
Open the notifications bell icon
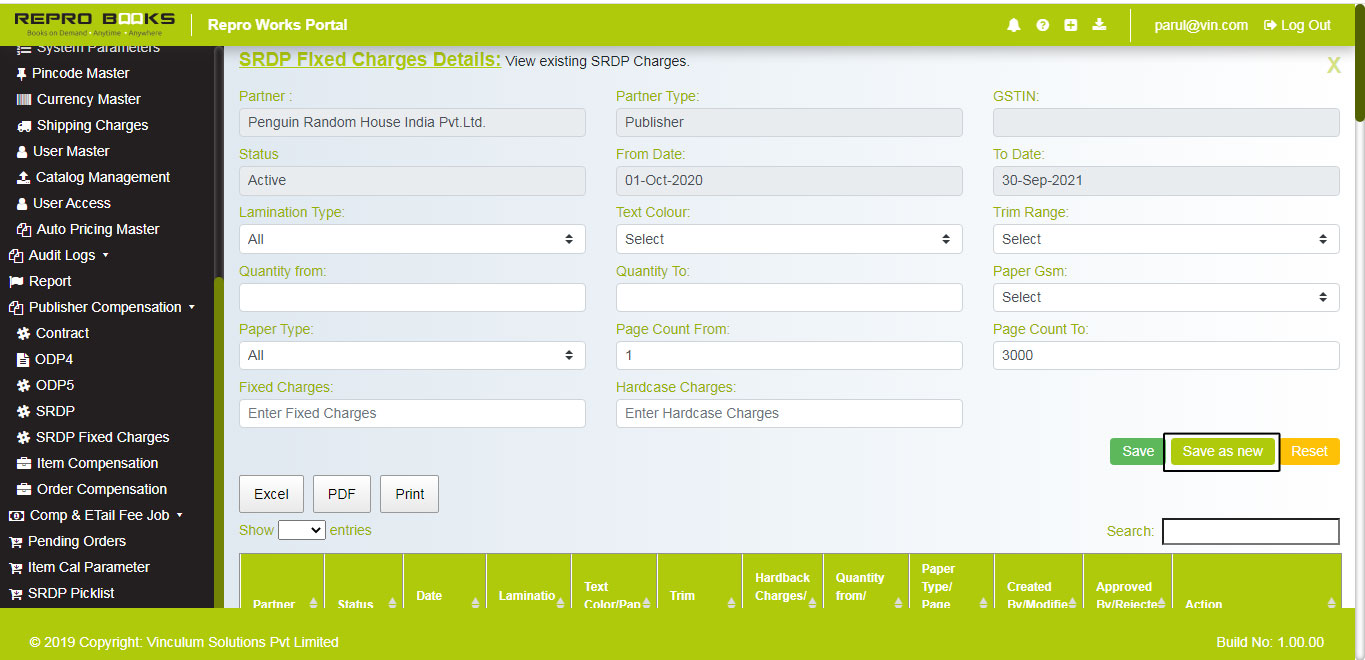click(1014, 24)
